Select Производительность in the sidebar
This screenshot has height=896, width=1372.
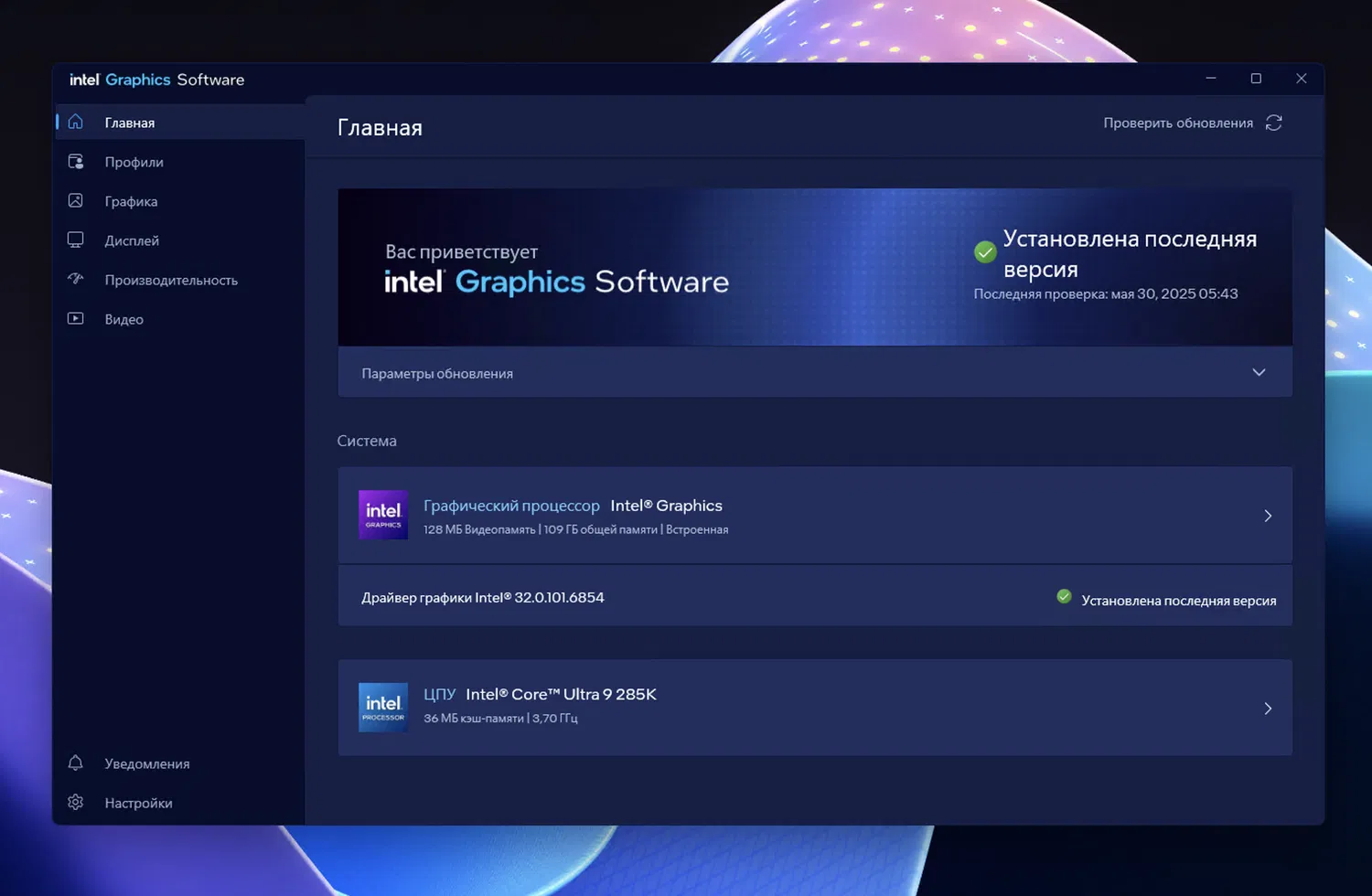[180, 280]
